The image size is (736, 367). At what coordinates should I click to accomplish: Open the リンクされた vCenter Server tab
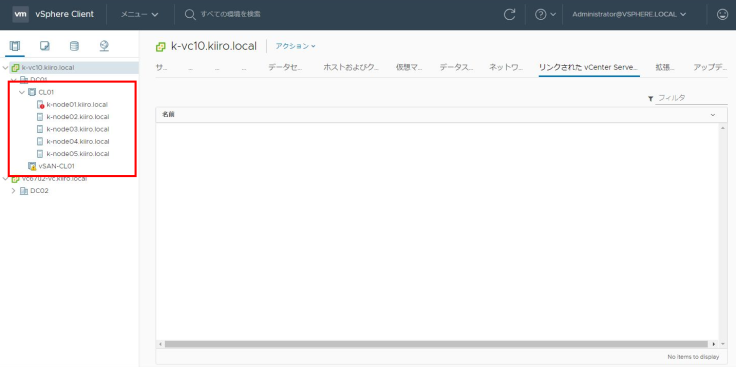coord(589,68)
